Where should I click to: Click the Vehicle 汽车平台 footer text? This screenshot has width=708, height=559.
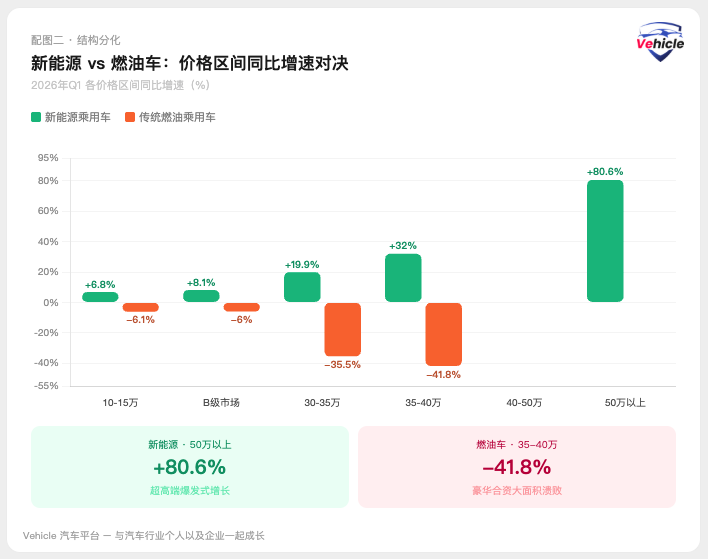coord(144,535)
